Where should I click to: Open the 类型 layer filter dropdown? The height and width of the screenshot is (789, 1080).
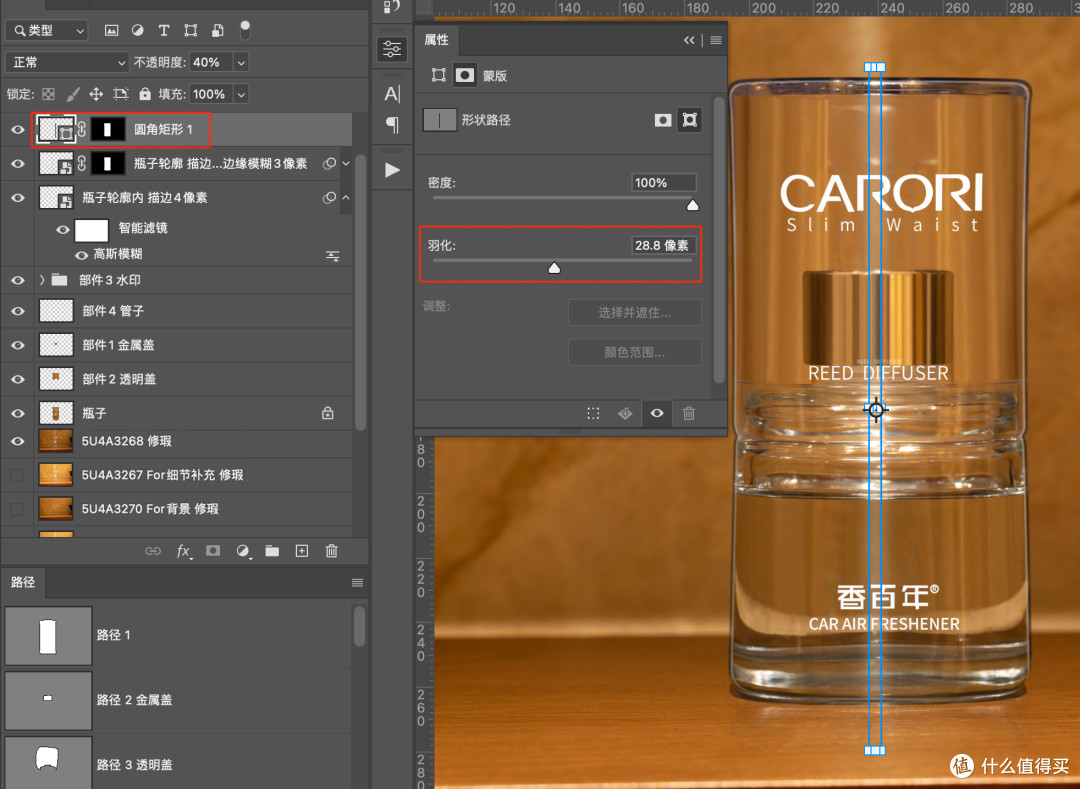point(47,30)
